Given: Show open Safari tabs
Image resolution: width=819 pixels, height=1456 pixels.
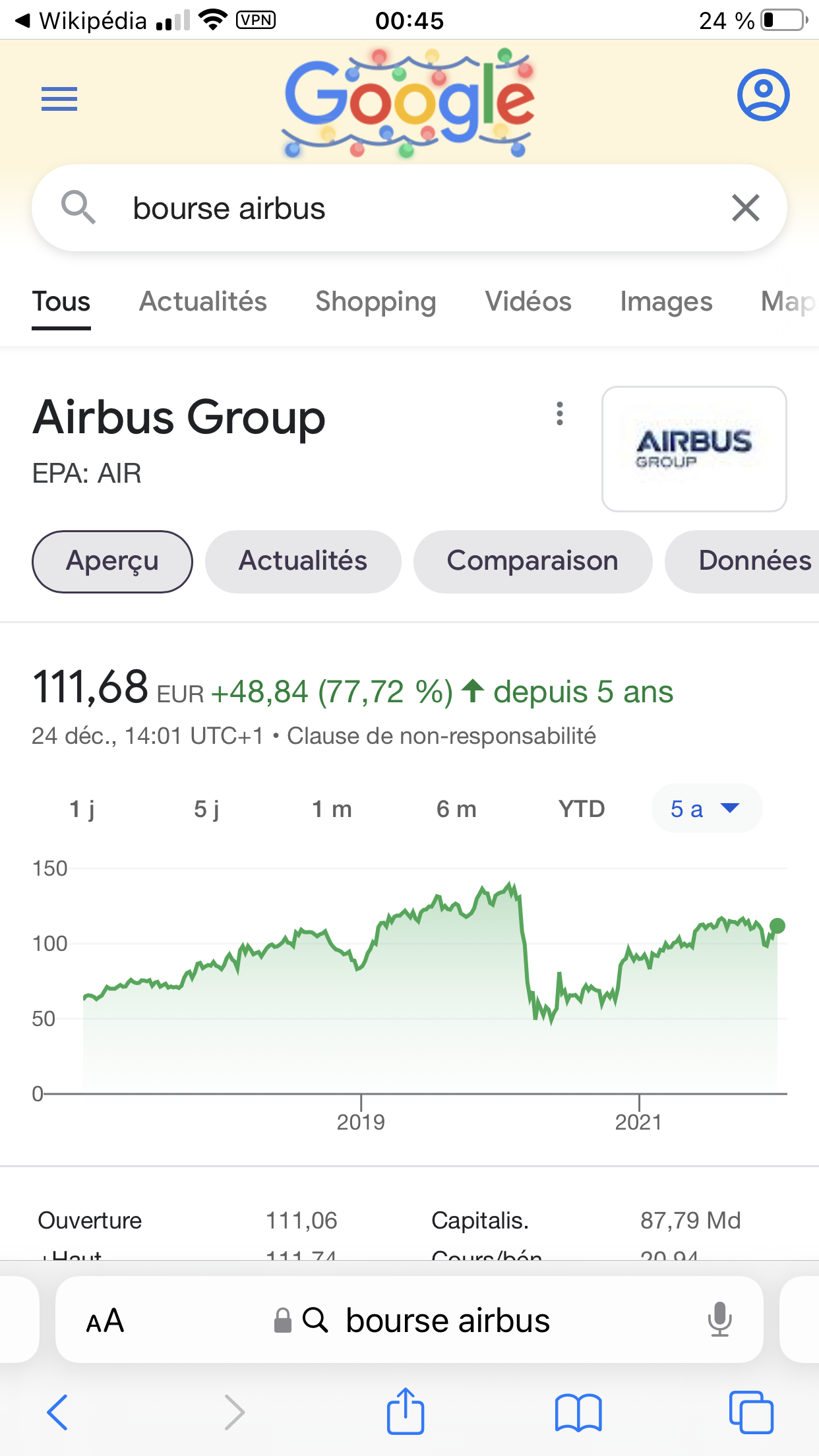Looking at the screenshot, I should point(751,1412).
